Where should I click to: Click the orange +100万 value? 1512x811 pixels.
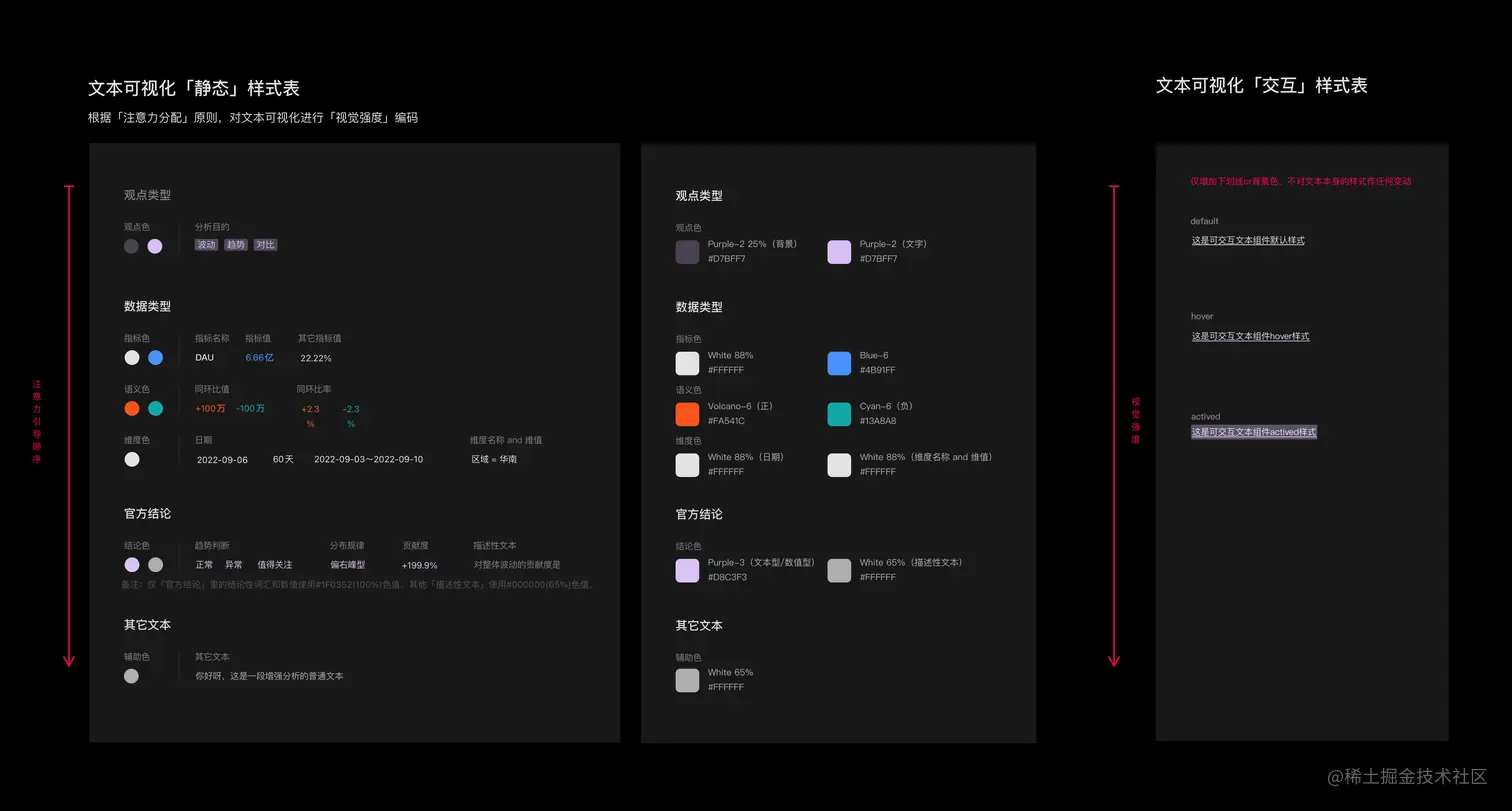pyautogui.click(x=210, y=408)
